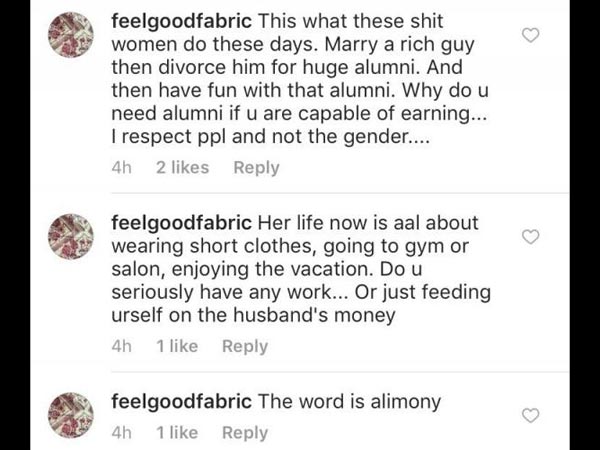600x450 pixels.
Task: Click the comment text about enjoying the vacation
Action: pos(300,270)
